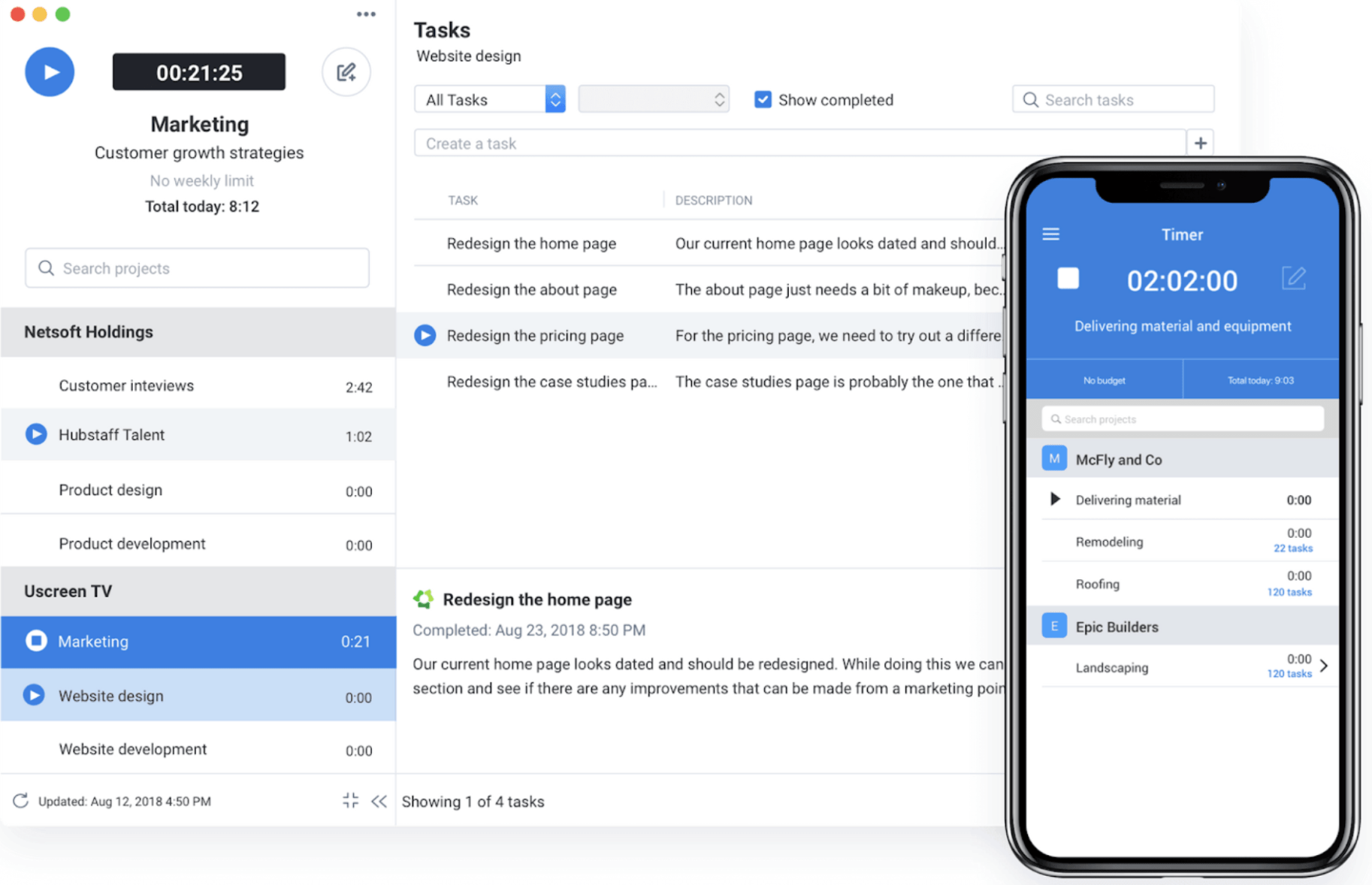
Task: Open the add note edit icon
Action: [x=346, y=72]
